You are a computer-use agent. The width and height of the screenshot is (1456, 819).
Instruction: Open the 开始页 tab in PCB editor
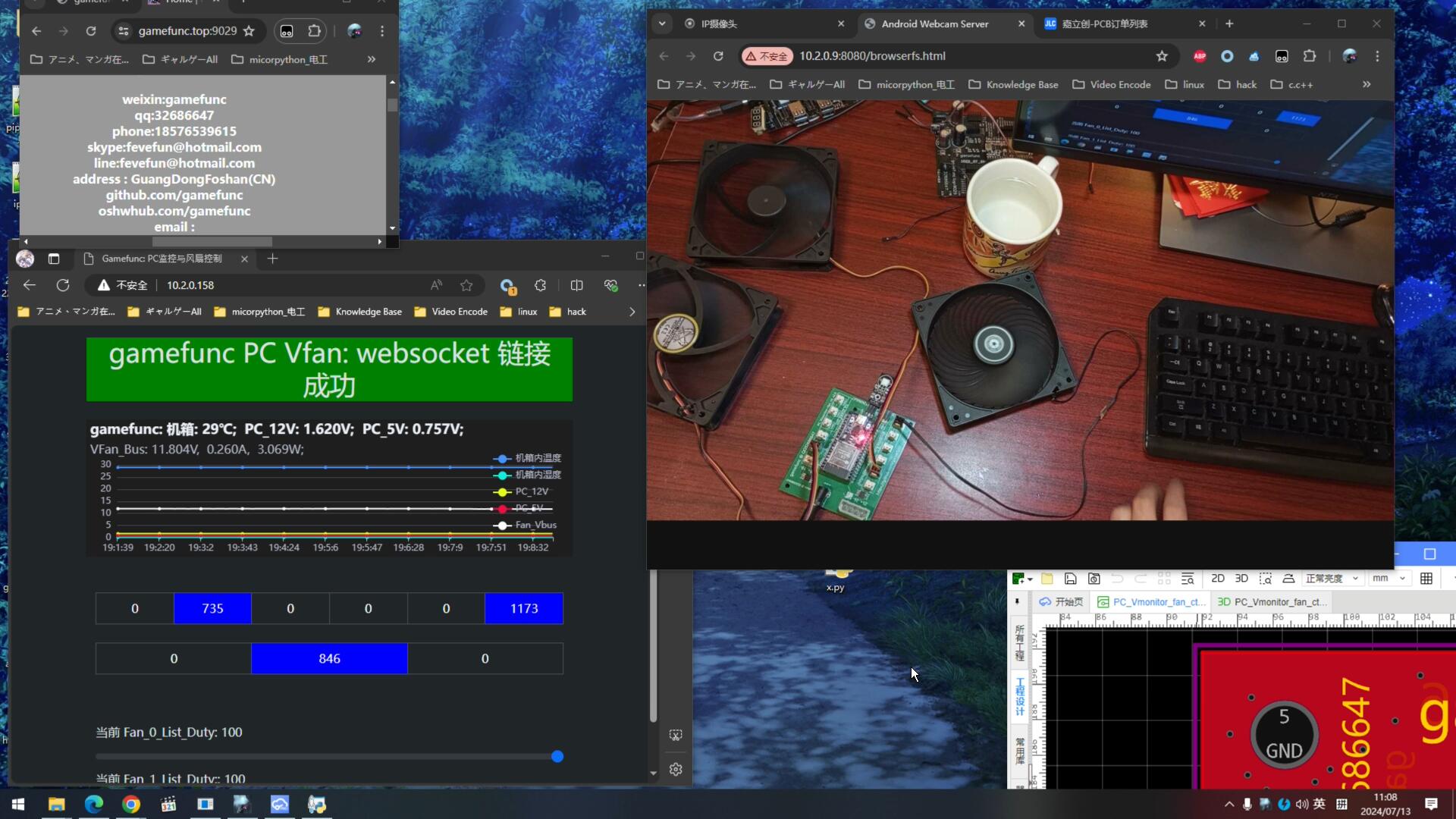tap(1061, 602)
